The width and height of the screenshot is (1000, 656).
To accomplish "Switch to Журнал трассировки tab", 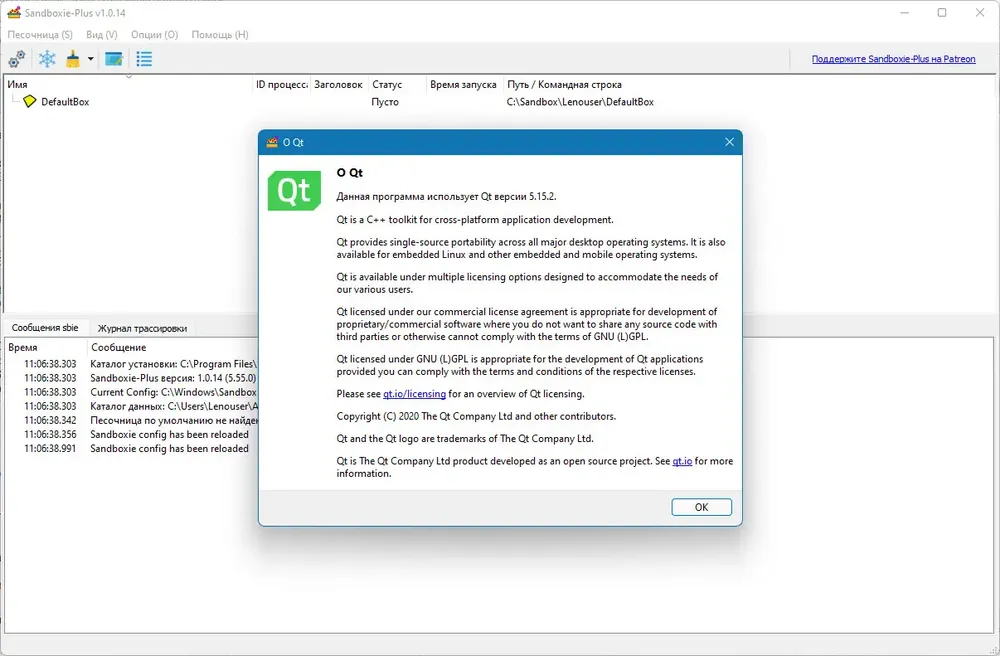I will 142,328.
